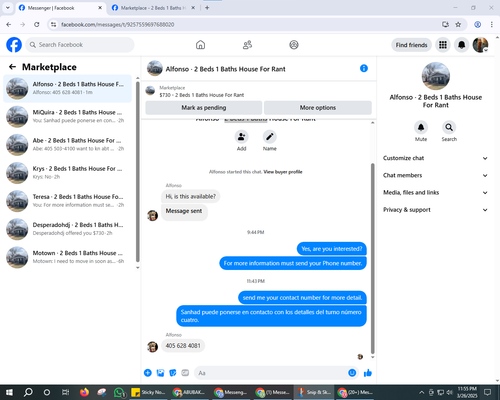This screenshot has height=400, width=500.
Task: Open the Home feed icon
Action: [x=200, y=45]
